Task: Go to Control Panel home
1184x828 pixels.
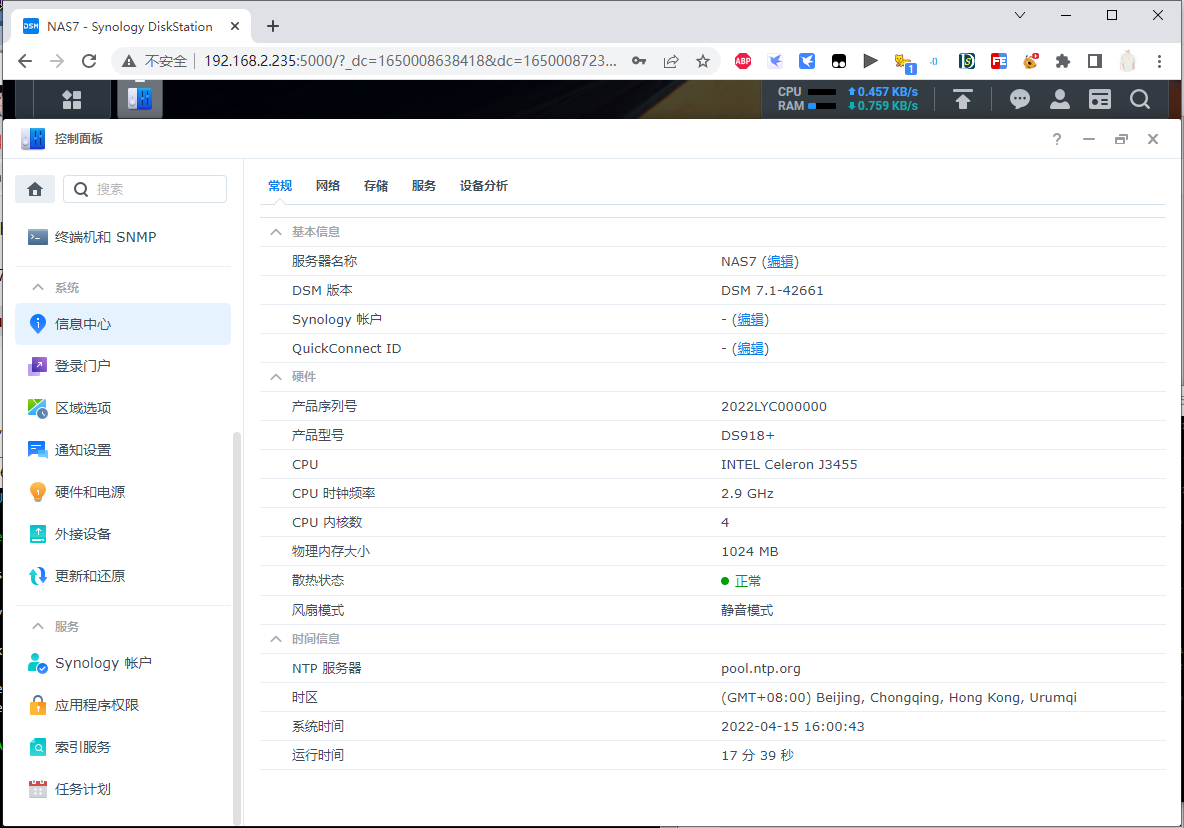Action: 35,189
